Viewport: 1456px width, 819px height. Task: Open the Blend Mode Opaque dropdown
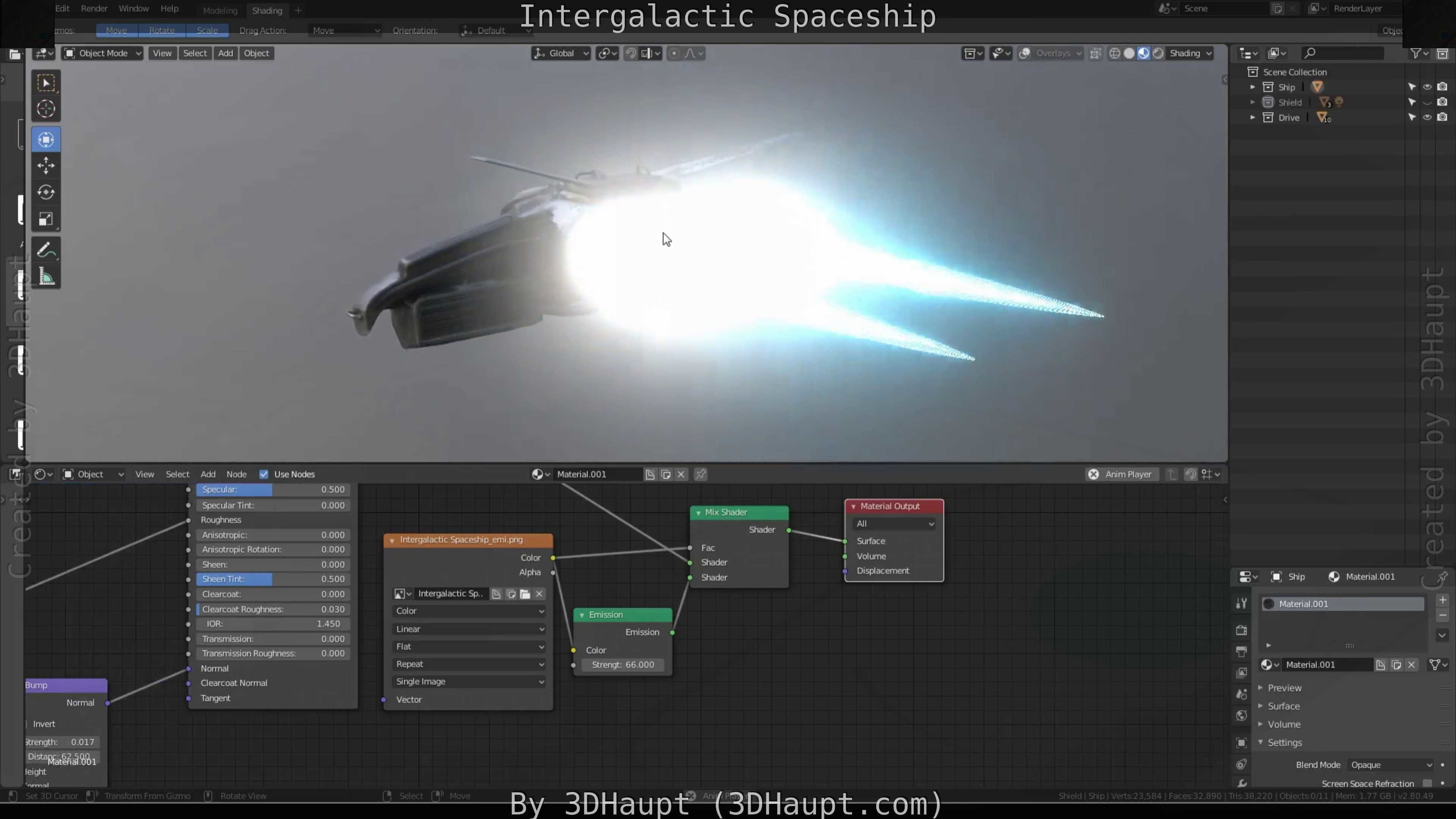tap(1390, 765)
